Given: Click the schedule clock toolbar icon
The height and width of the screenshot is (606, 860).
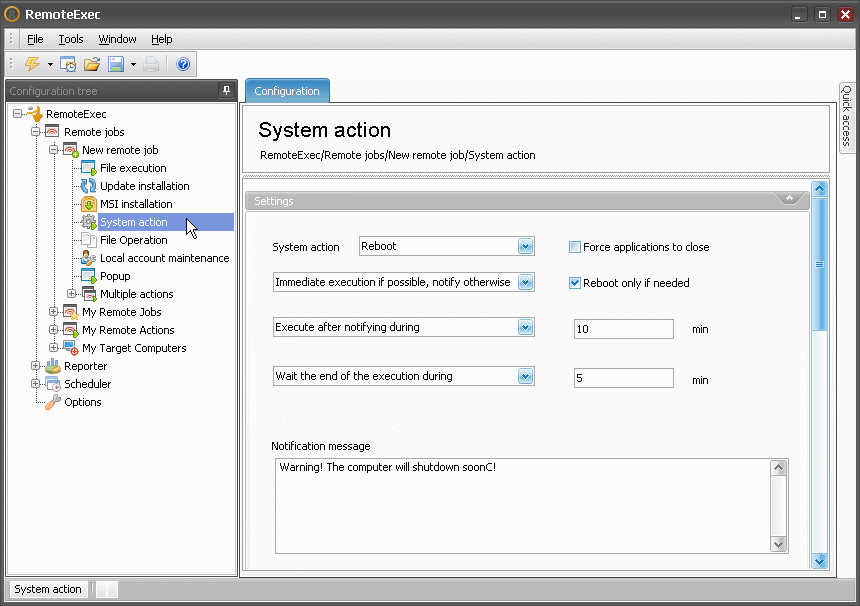Looking at the screenshot, I should pyautogui.click(x=68, y=64).
